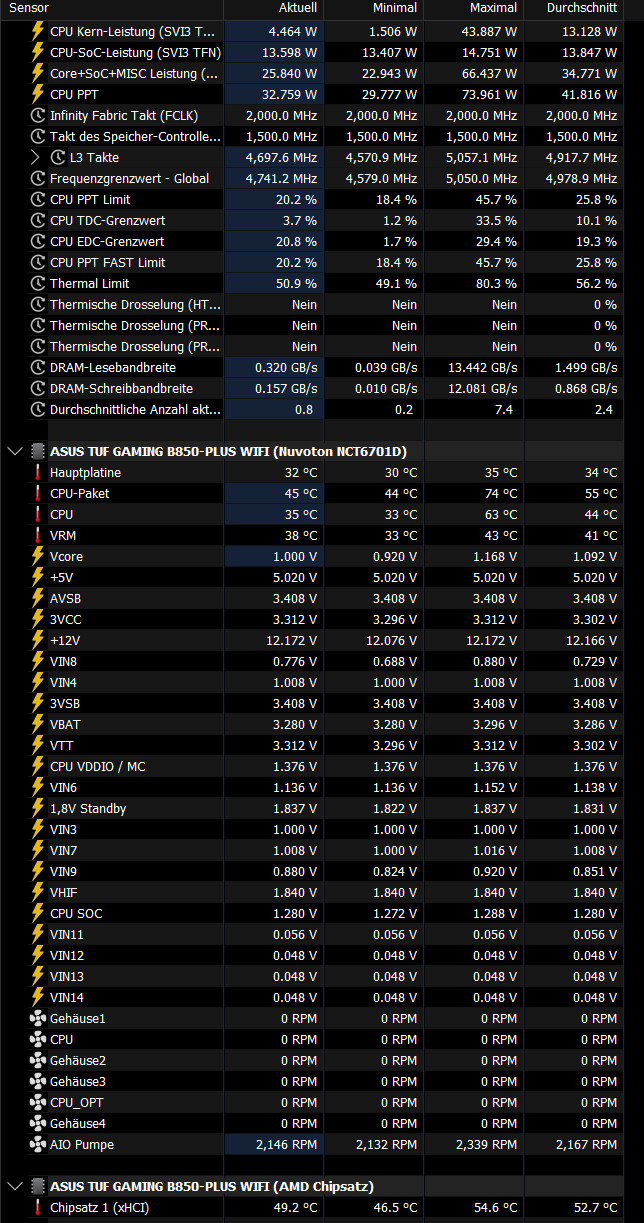Click the clock icon next to Infinity Fabric Takt

tap(38, 115)
